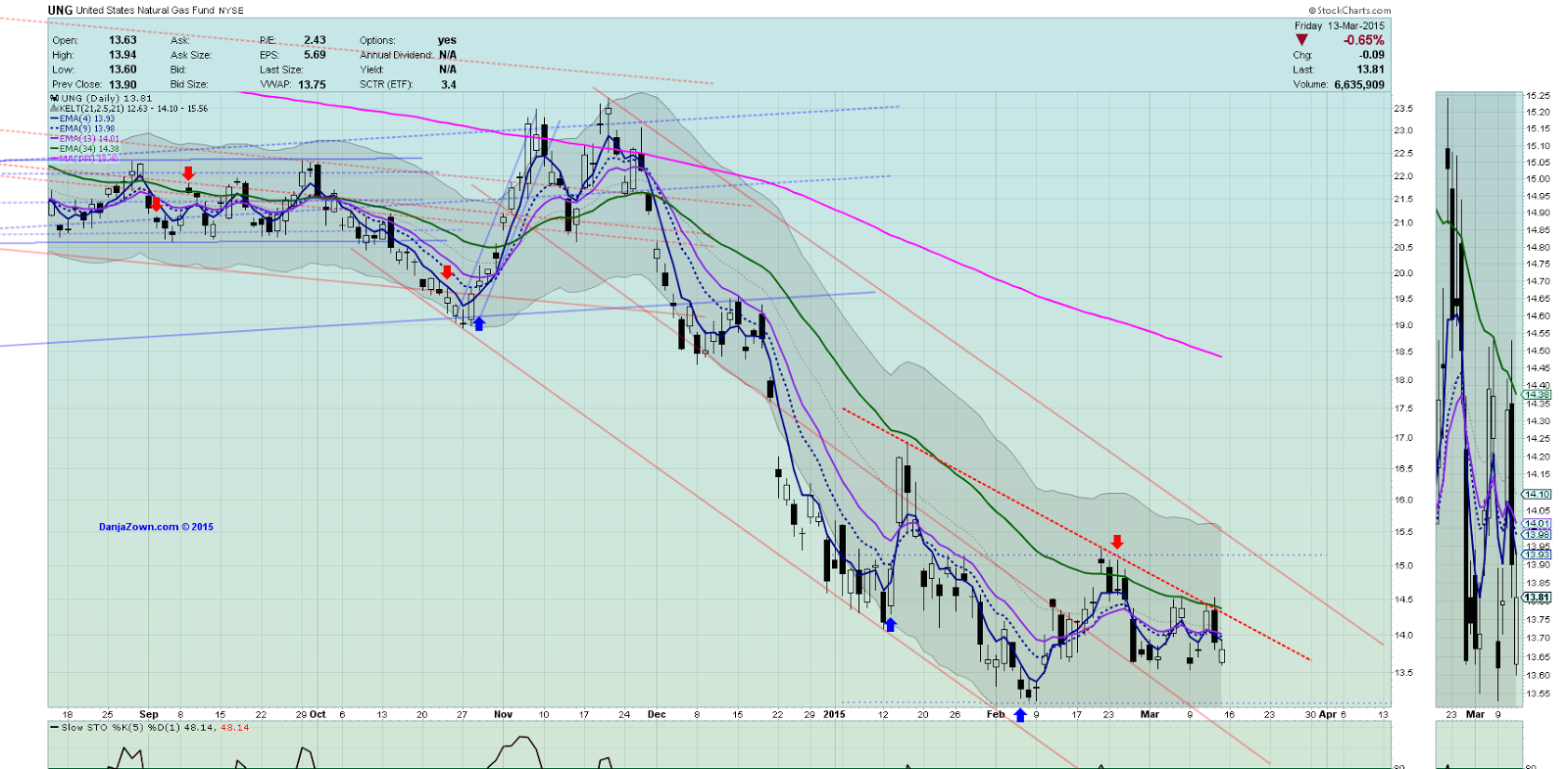Click the DanjaZown.com © 2015 link

point(156,527)
